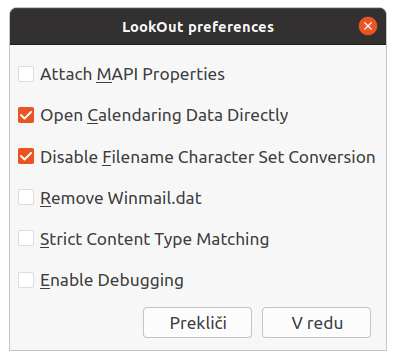Click the word Winmail.dat in its label
Screen dimensions: 396x360
click(x=155, y=198)
